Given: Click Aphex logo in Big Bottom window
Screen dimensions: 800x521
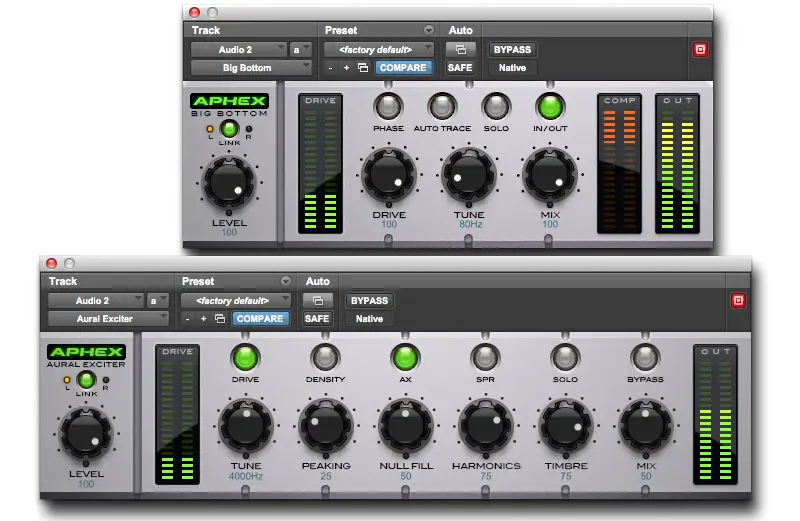Looking at the screenshot, I should point(230,101).
